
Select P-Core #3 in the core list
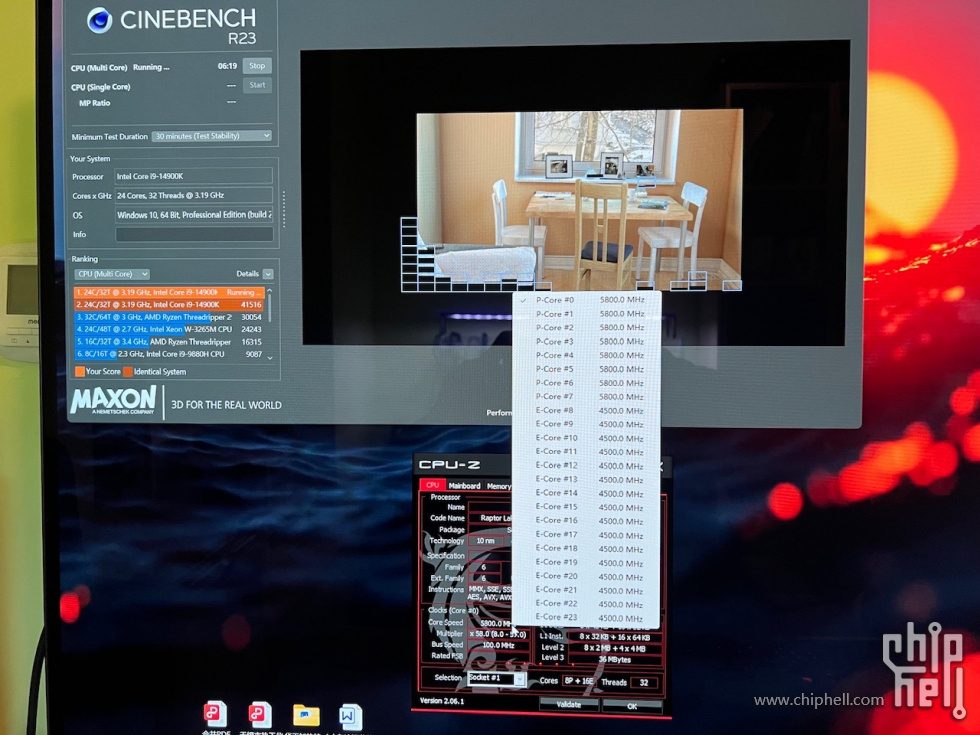[586, 341]
